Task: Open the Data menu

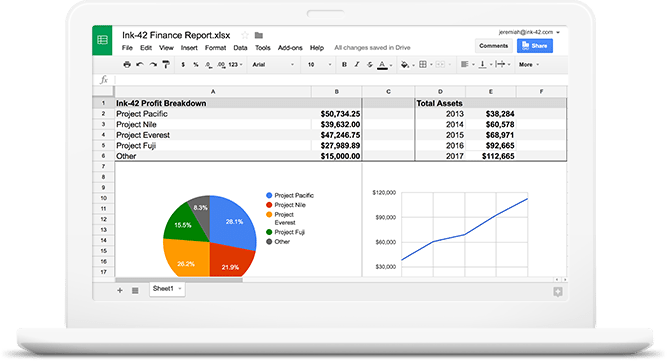Action: click(240, 48)
